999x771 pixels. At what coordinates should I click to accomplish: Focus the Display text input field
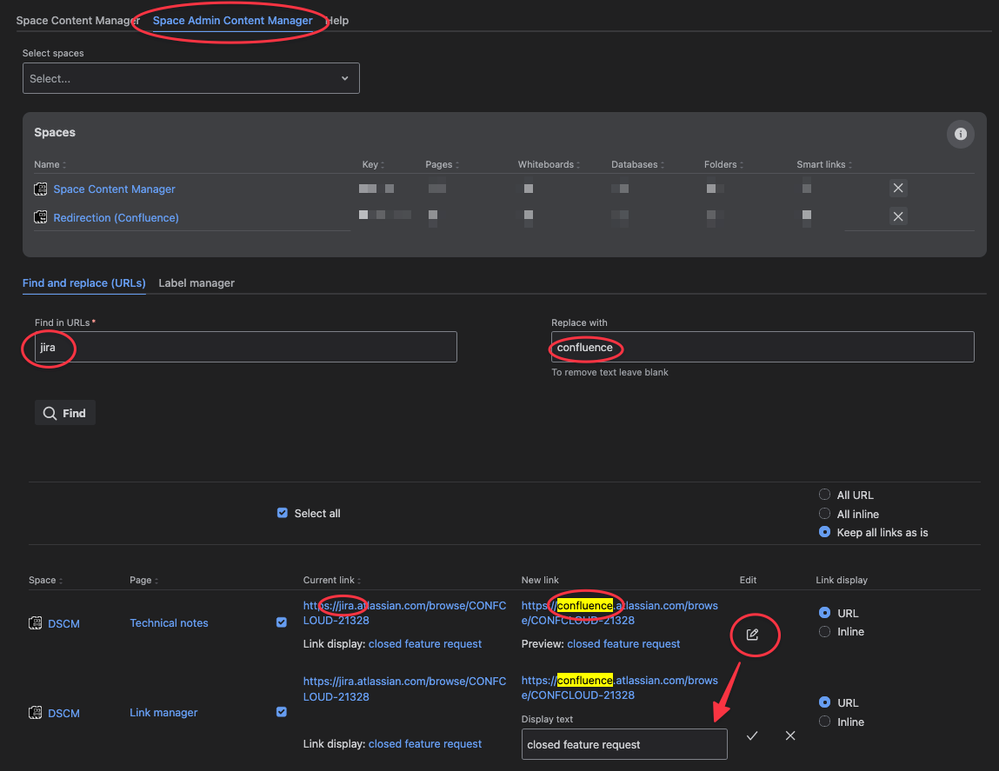pyautogui.click(x=624, y=744)
